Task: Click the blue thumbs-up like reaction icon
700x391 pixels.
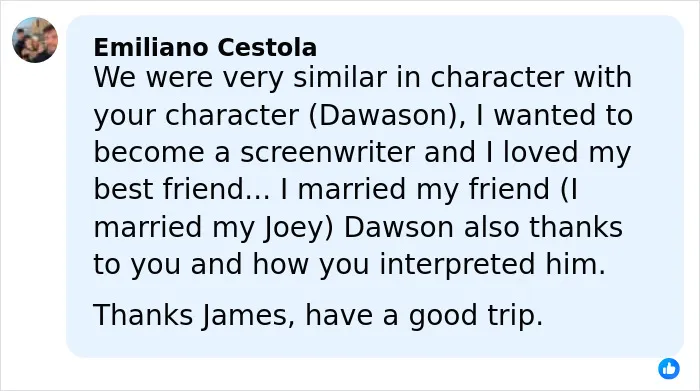Action: tap(668, 369)
